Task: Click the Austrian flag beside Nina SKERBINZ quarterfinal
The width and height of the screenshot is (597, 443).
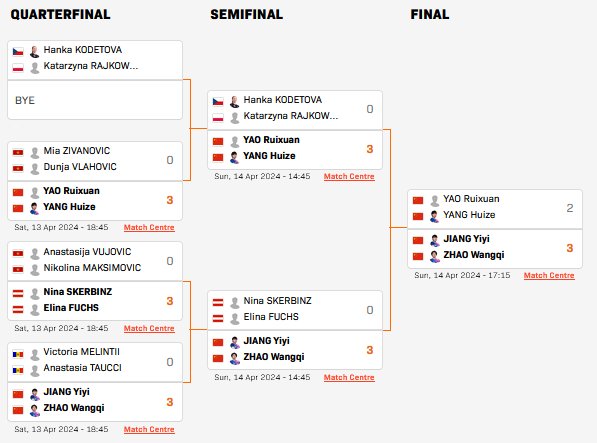Action: 18,293
